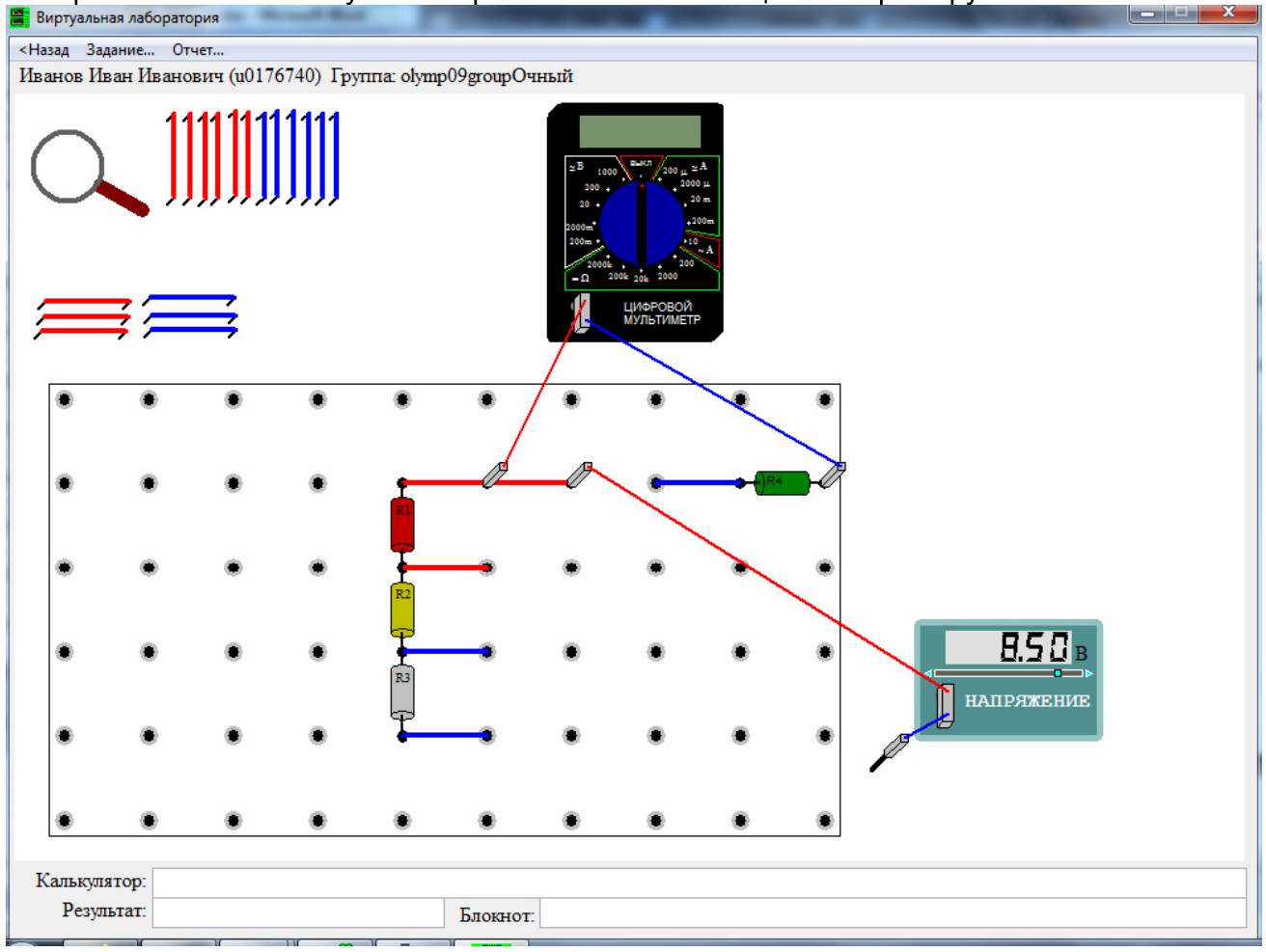Click the left arrow of the voltage slider
1266x952 pixels.
[x=929, y=673]
